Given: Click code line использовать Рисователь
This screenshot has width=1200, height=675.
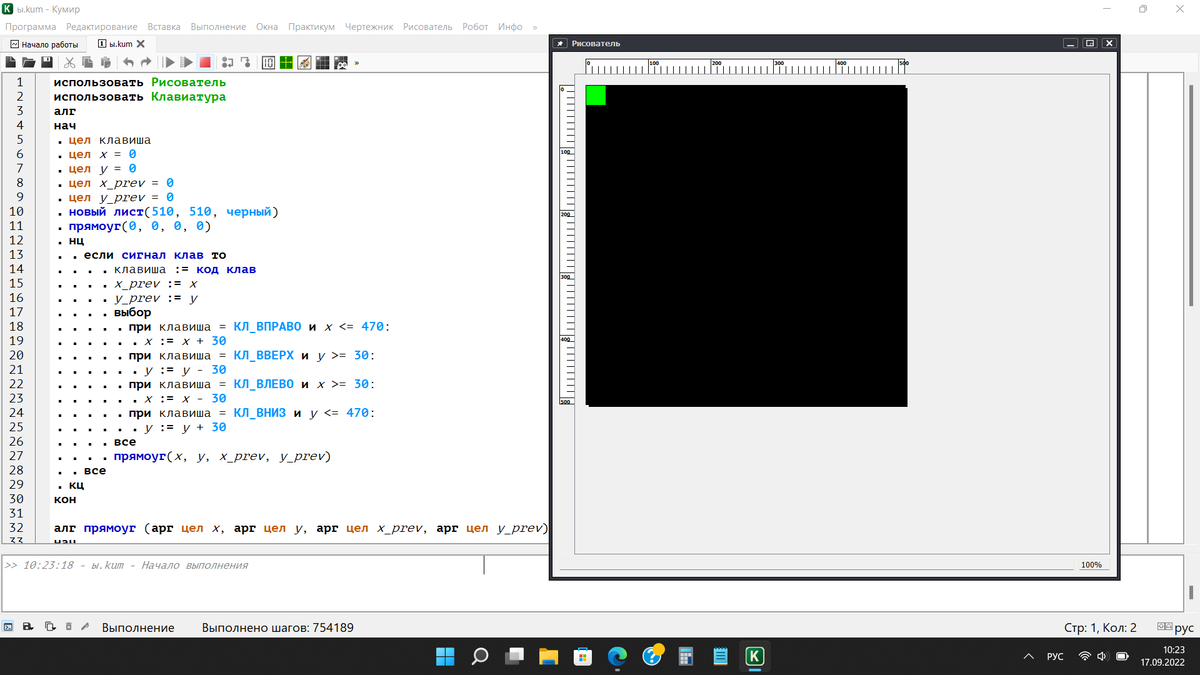Looking at the screenshot, I should coord(139,82).
